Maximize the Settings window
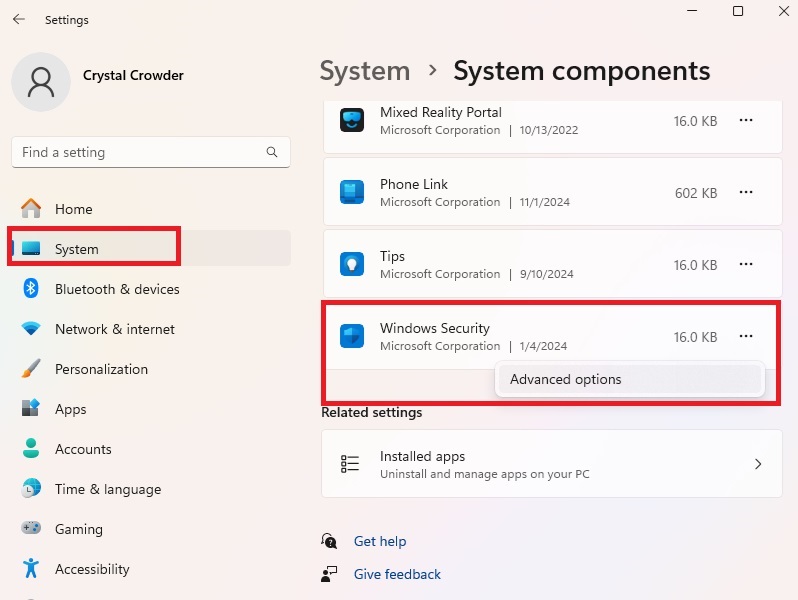Screen dimensions: 798x600 [x=738, y=11]
